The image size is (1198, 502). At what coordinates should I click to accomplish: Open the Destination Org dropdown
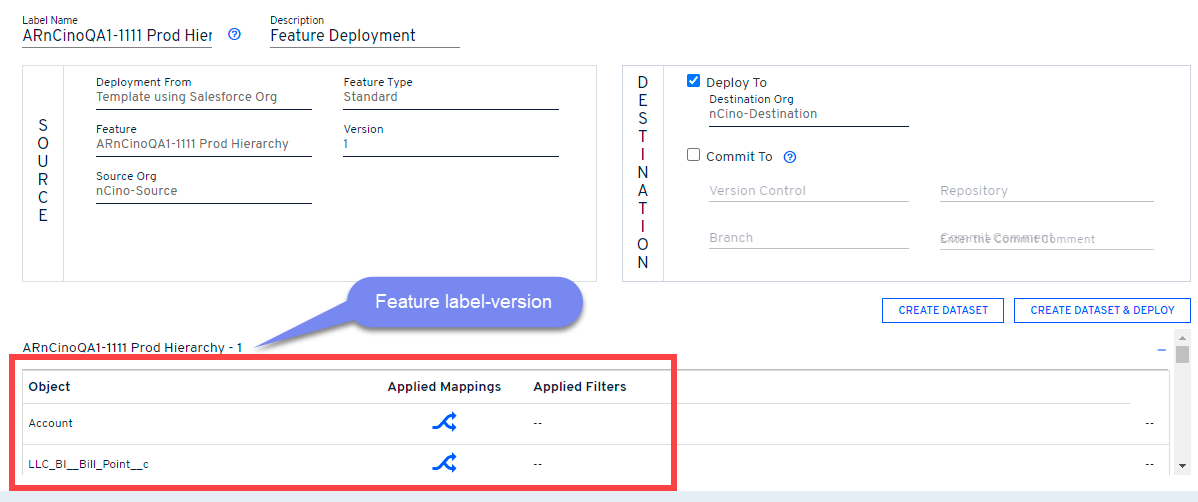[x=808, y=114]
